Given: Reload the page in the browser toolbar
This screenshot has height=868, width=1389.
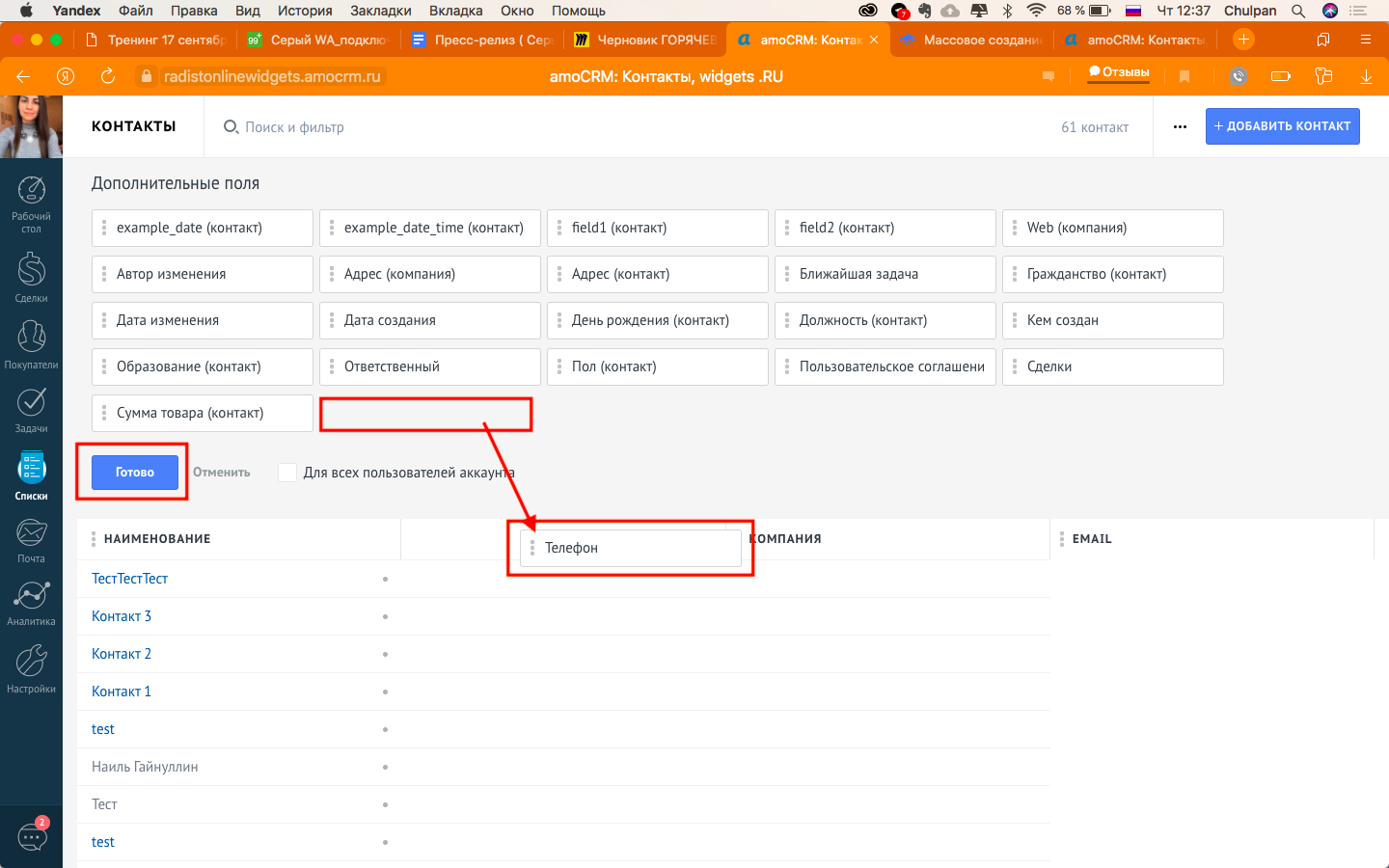Looking at the screenshot, I should (x=108, y=76).
